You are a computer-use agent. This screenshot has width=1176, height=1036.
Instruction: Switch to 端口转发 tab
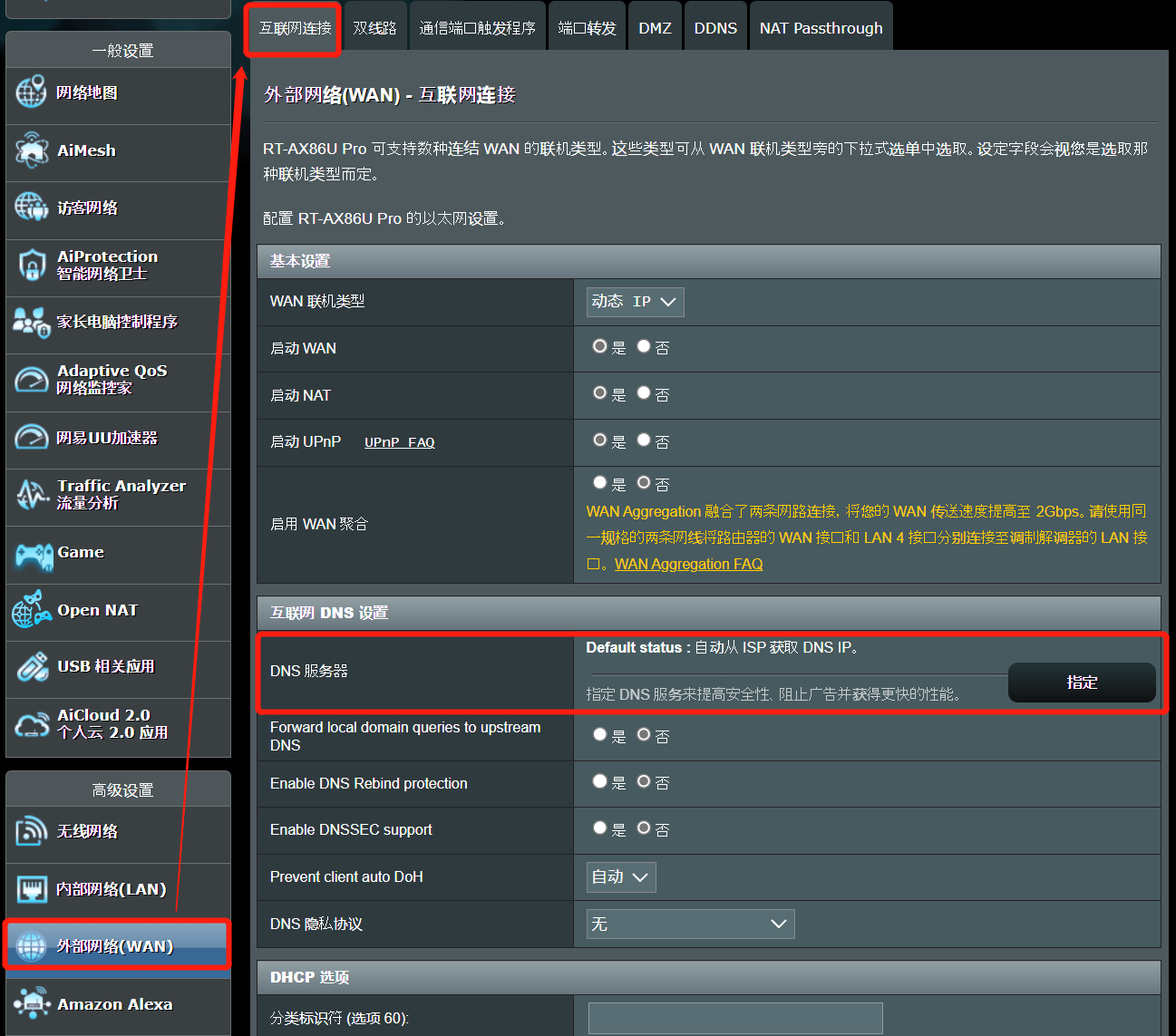pos(587,28)
